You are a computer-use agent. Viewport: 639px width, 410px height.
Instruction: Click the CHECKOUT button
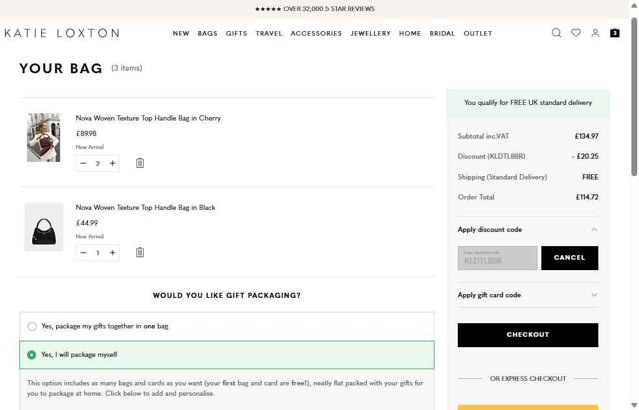click(x=528, y=335)
